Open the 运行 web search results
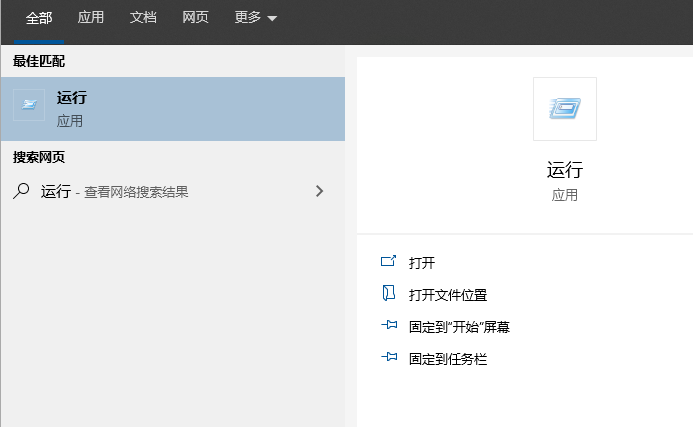This screenshot has width=693, height=427. [x=173, y=191]
